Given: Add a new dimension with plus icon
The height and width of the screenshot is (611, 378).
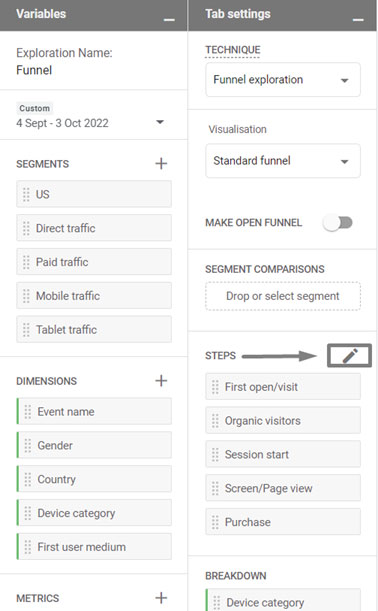Looking at the screenshot, I should pyautogui.click(x=161, y=381).
